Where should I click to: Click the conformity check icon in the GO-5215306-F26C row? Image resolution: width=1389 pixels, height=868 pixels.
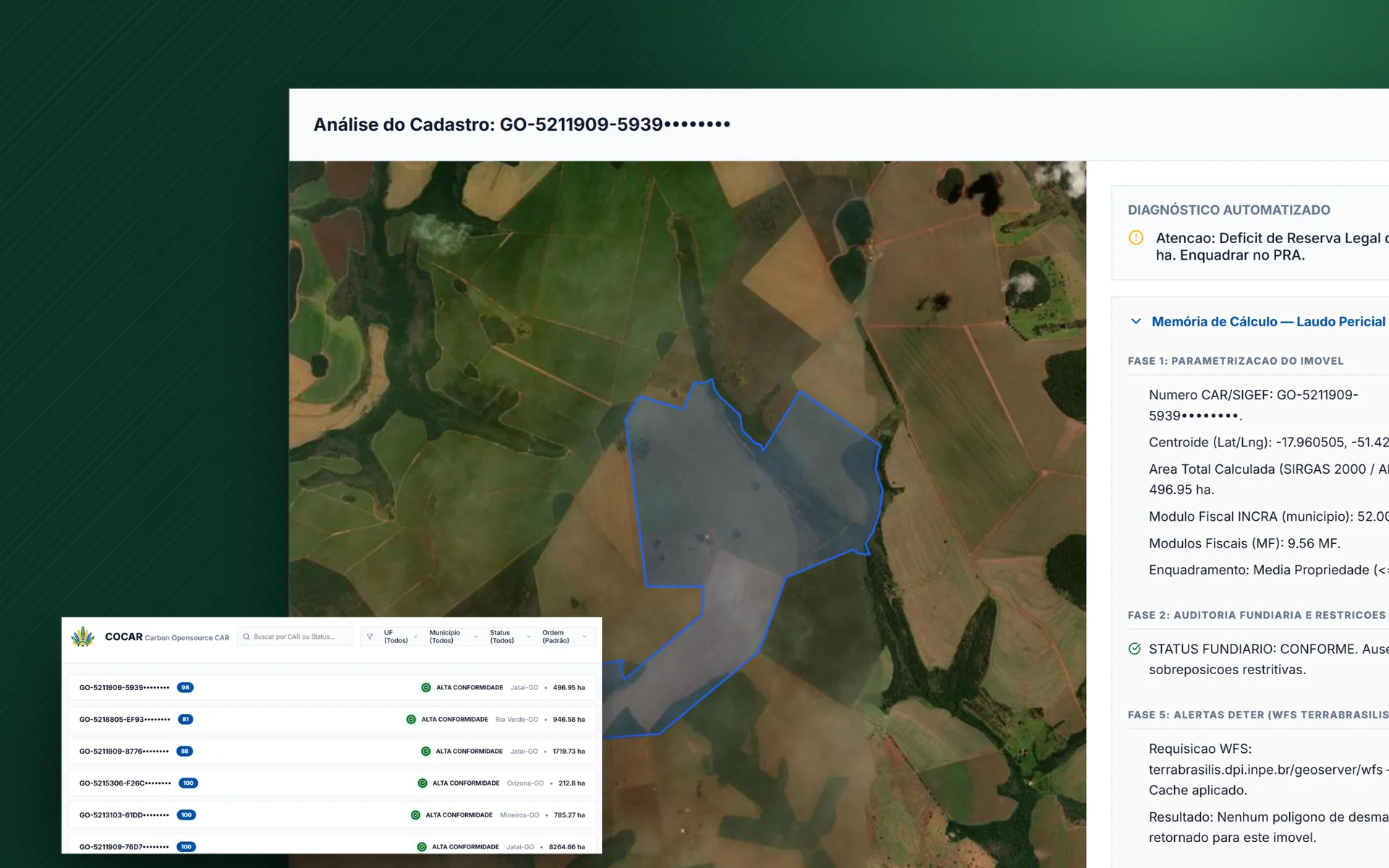tap(422, 783)
